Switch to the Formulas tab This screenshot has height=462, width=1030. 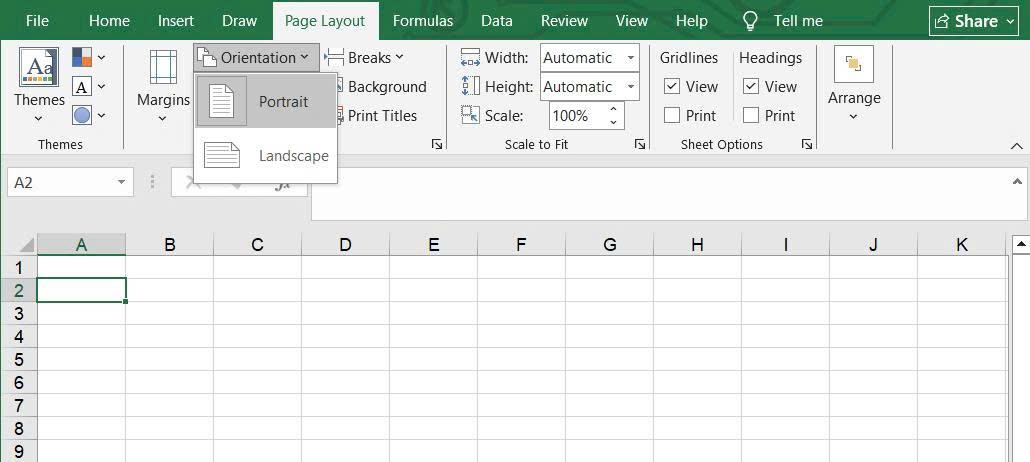tap(423, 20)
